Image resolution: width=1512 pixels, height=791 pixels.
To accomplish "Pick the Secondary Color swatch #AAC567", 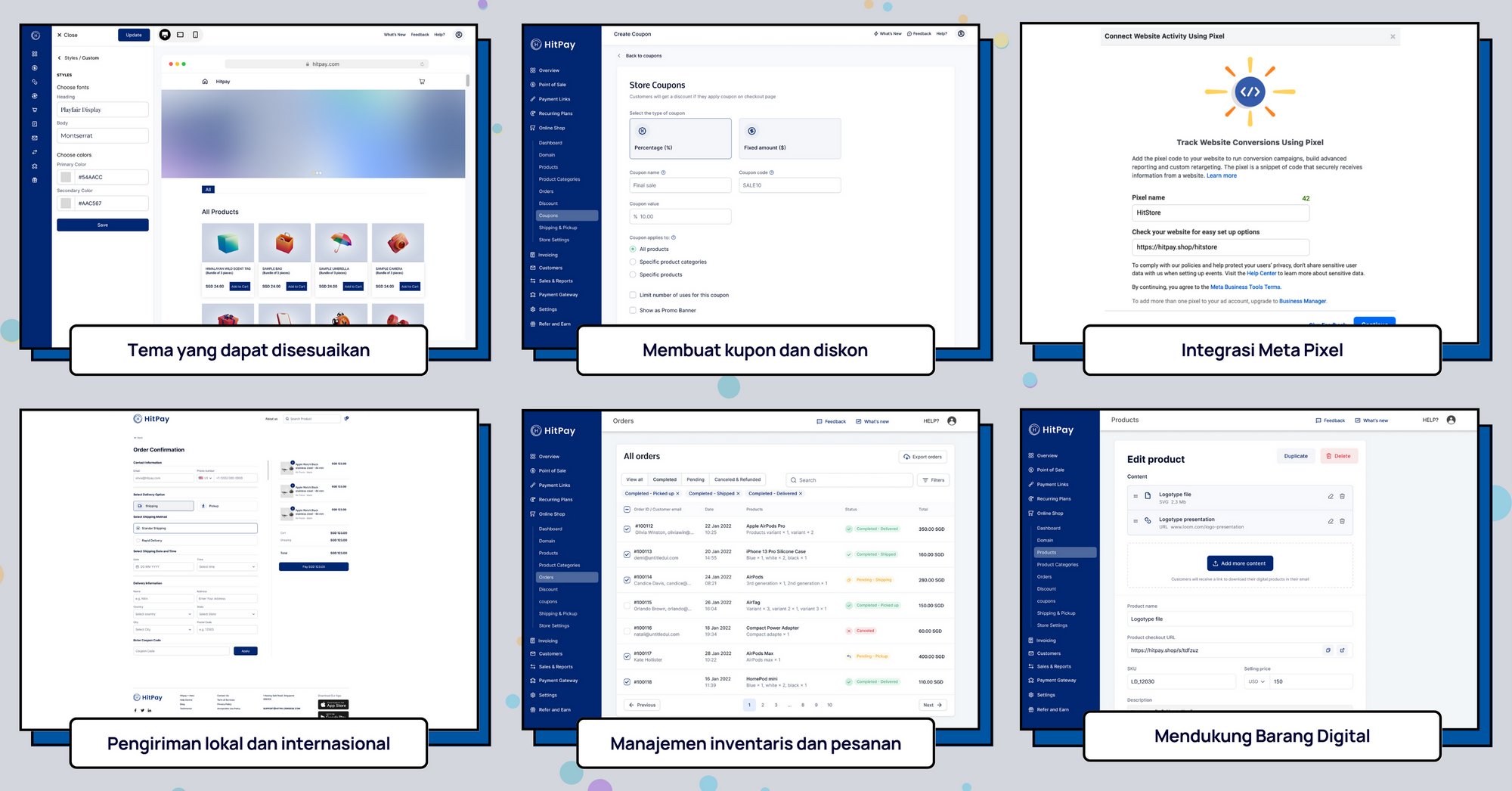I will tap(66, 203).
